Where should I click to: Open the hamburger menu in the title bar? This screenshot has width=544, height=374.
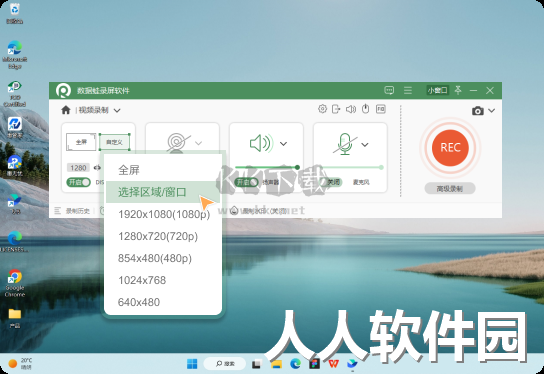[408, 90]
